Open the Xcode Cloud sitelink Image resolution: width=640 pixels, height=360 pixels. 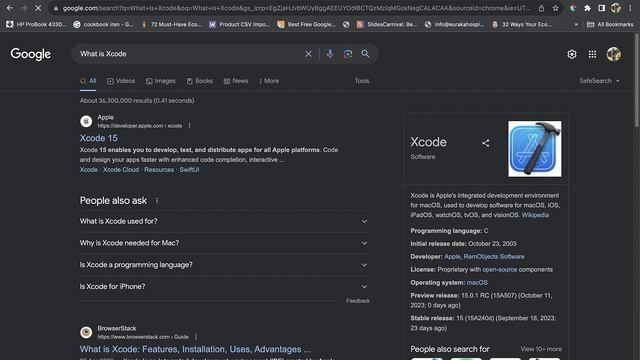pyautogui.click(x=121, y=170)
